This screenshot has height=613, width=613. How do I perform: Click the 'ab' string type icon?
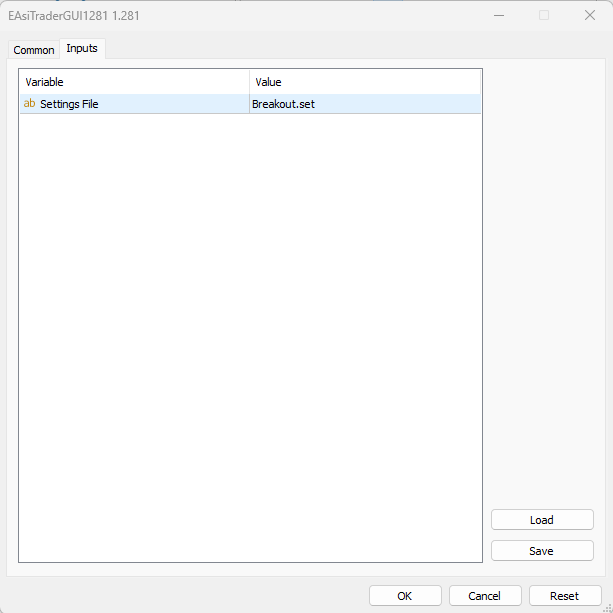(x=29, y=104)
